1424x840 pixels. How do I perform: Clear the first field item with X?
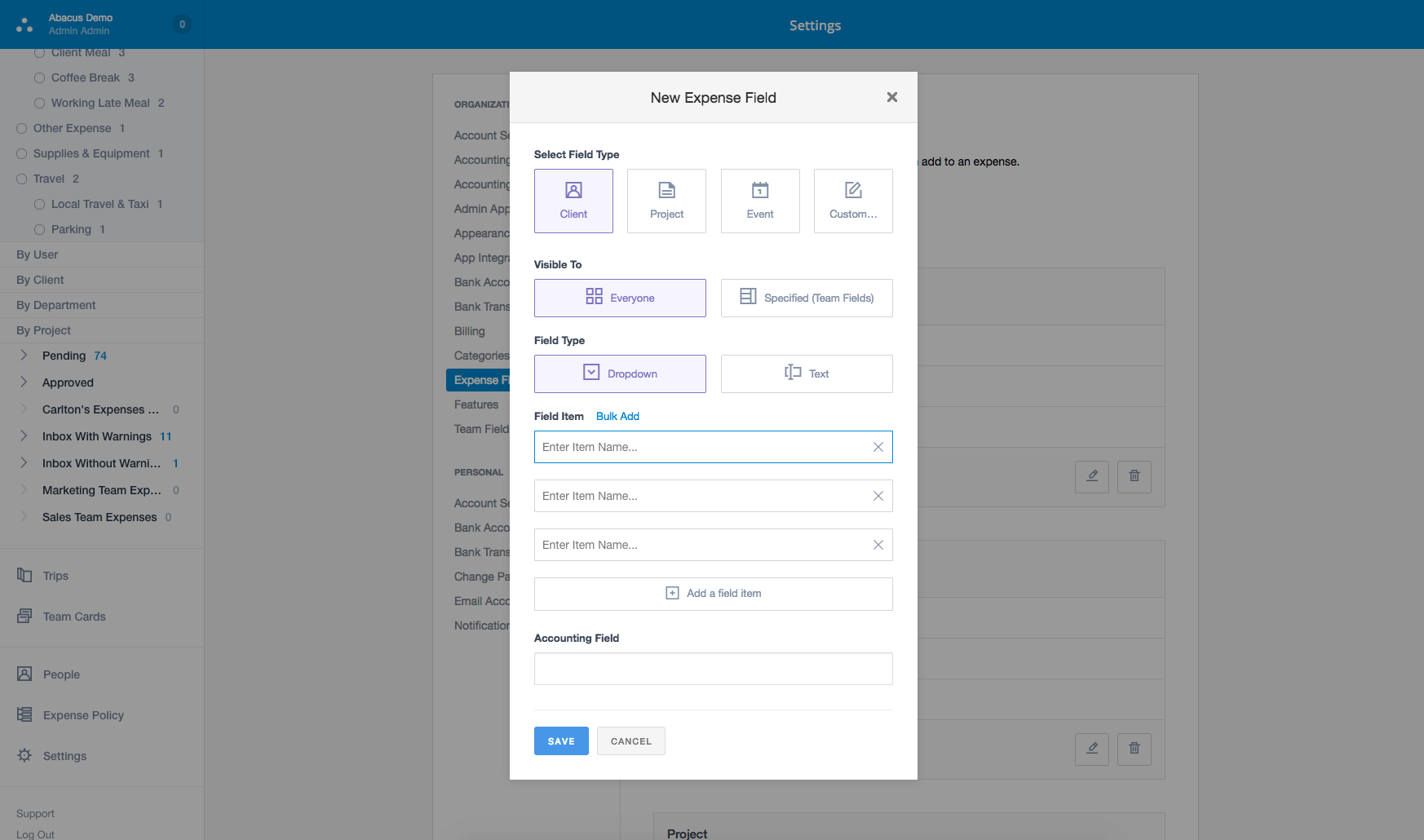tap(878, 447)
